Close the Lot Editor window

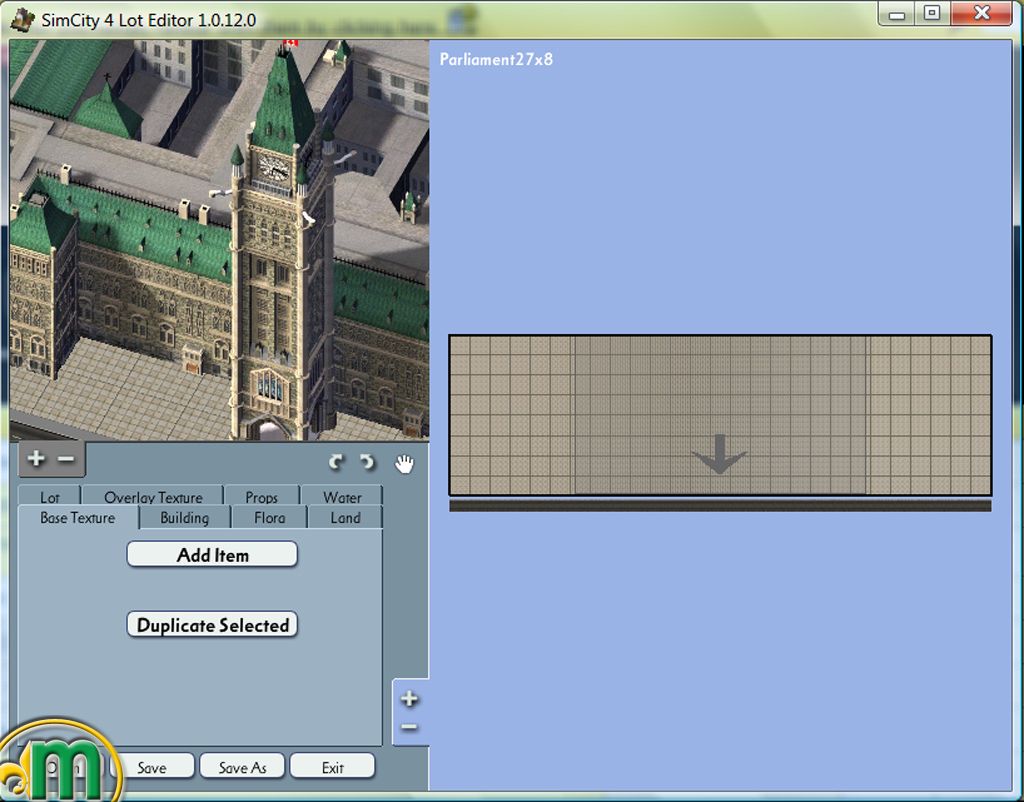[x=981, y=13]
